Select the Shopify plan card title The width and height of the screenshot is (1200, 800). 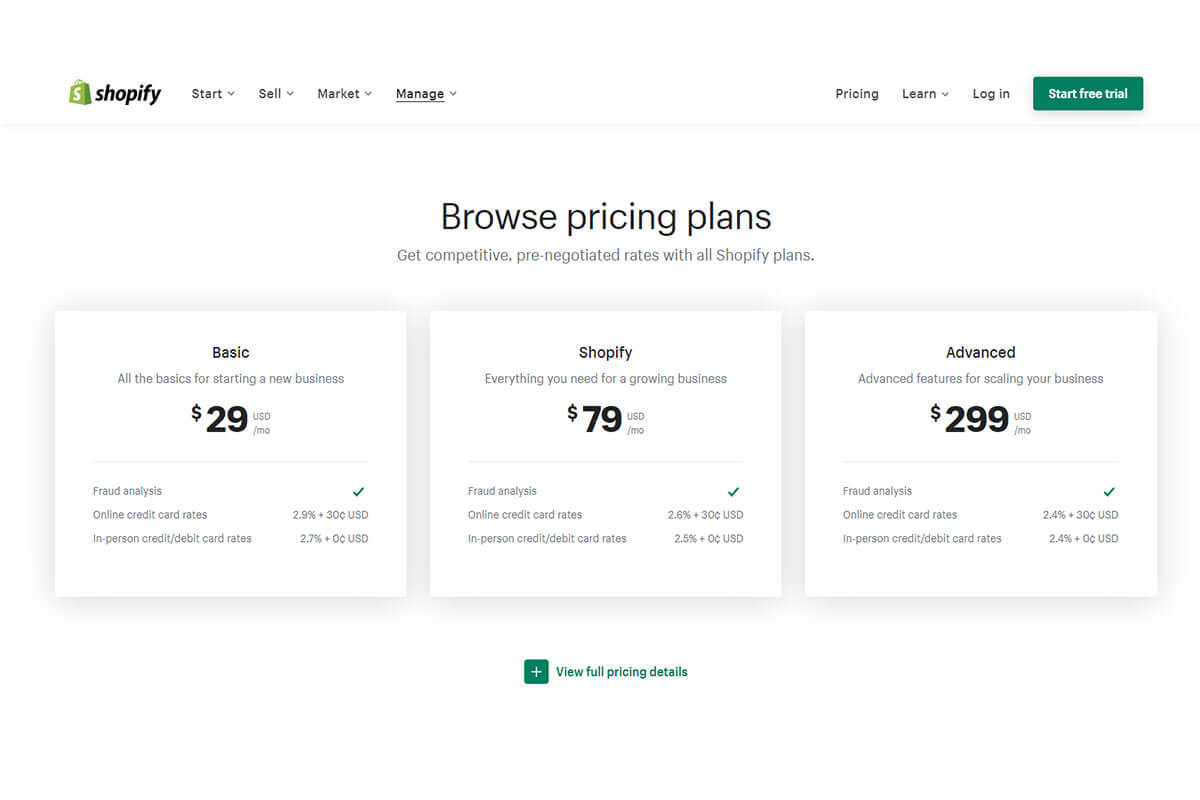[606, 353]
